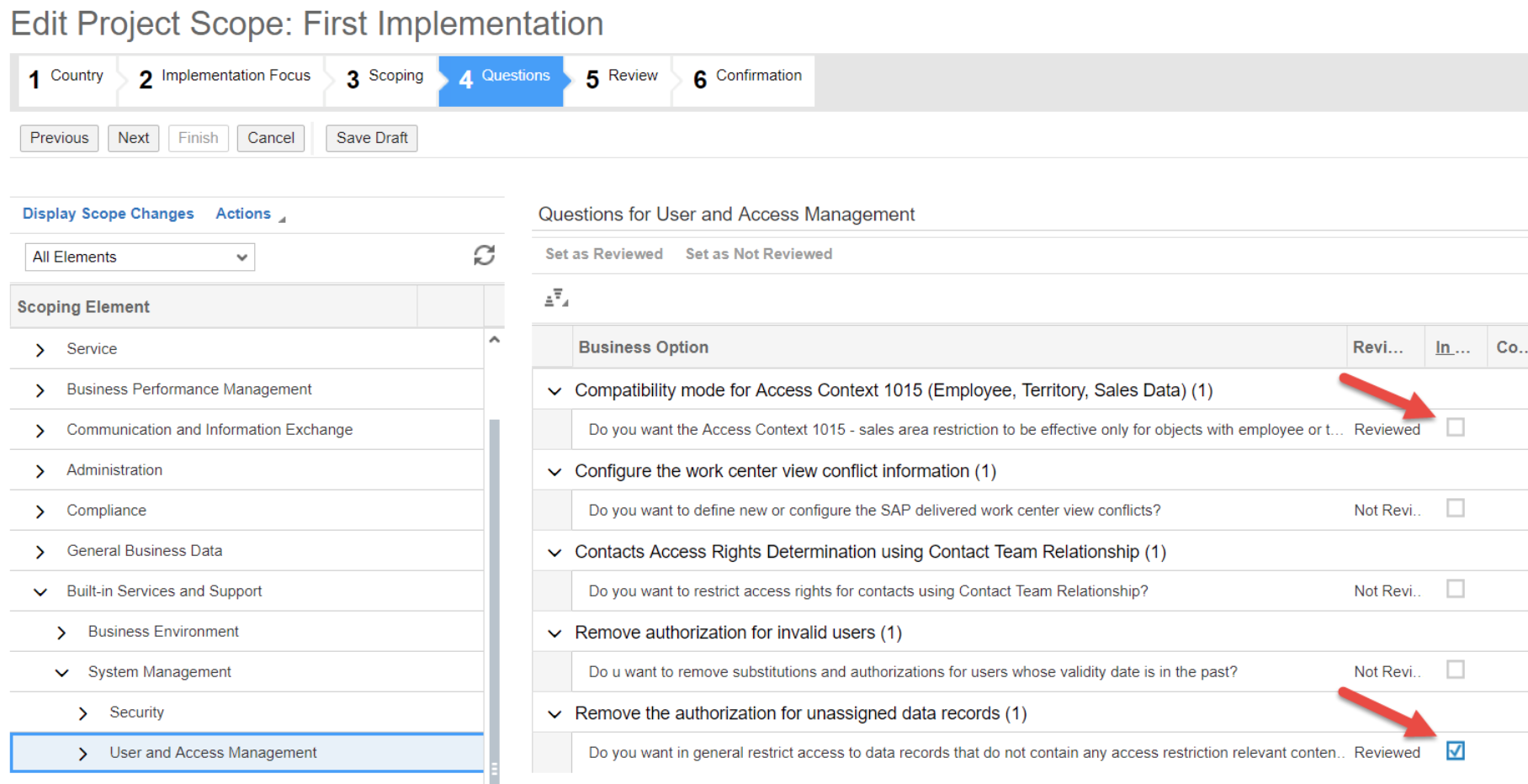Open the sort options icon above the table
This screenshot has height=784, width=1528.
pyautogui.click(x=556, y=298)
